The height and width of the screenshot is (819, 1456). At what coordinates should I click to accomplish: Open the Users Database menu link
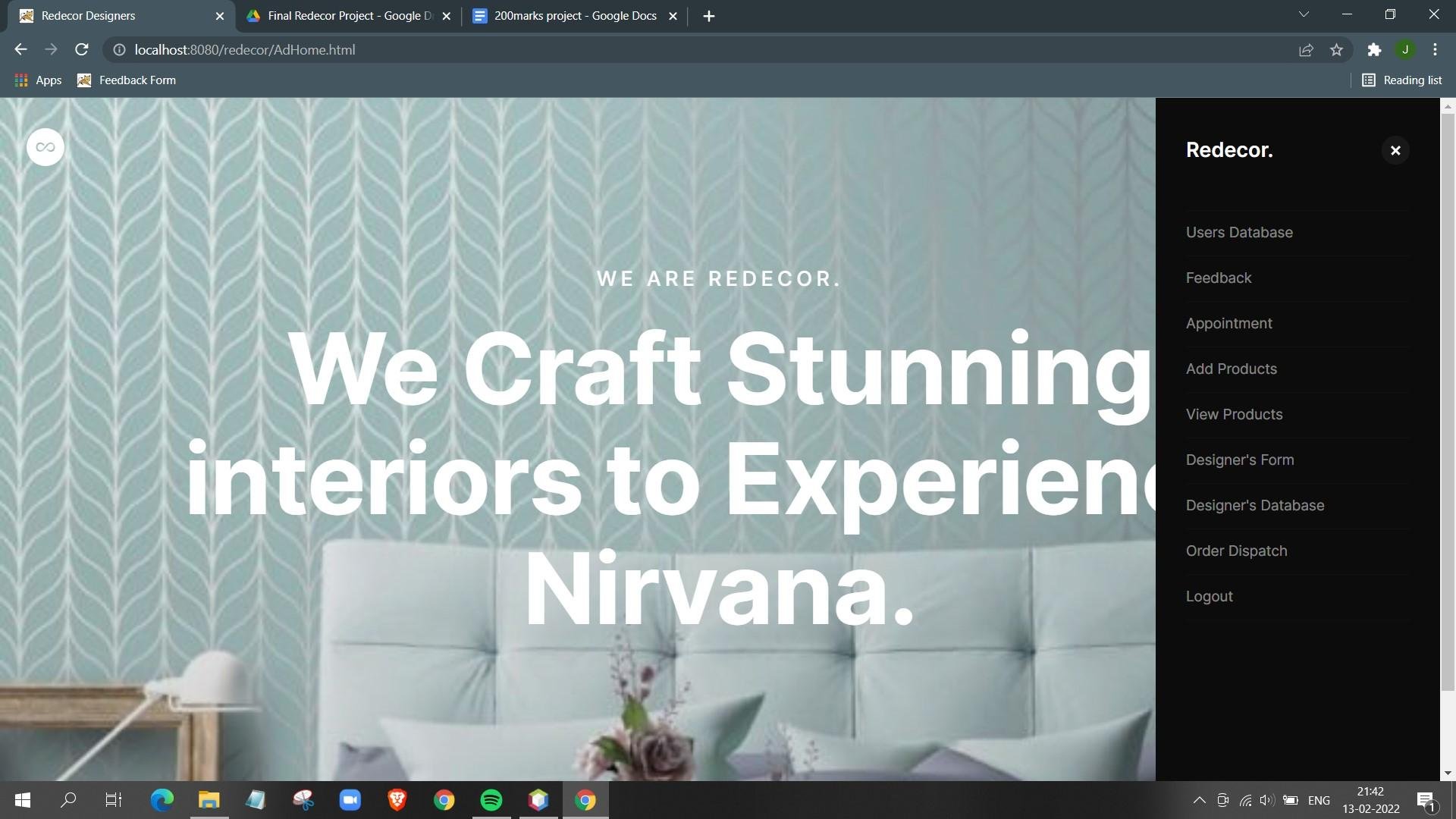1239,233
